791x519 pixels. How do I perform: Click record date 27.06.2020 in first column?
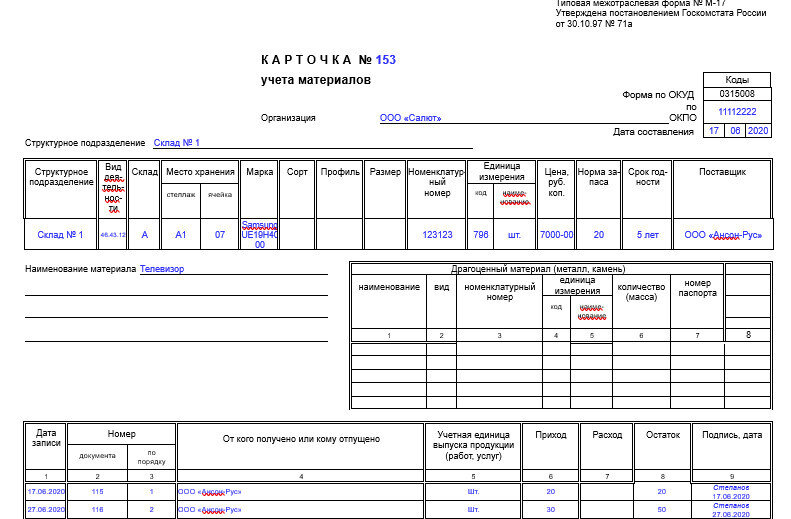point(46,509)
